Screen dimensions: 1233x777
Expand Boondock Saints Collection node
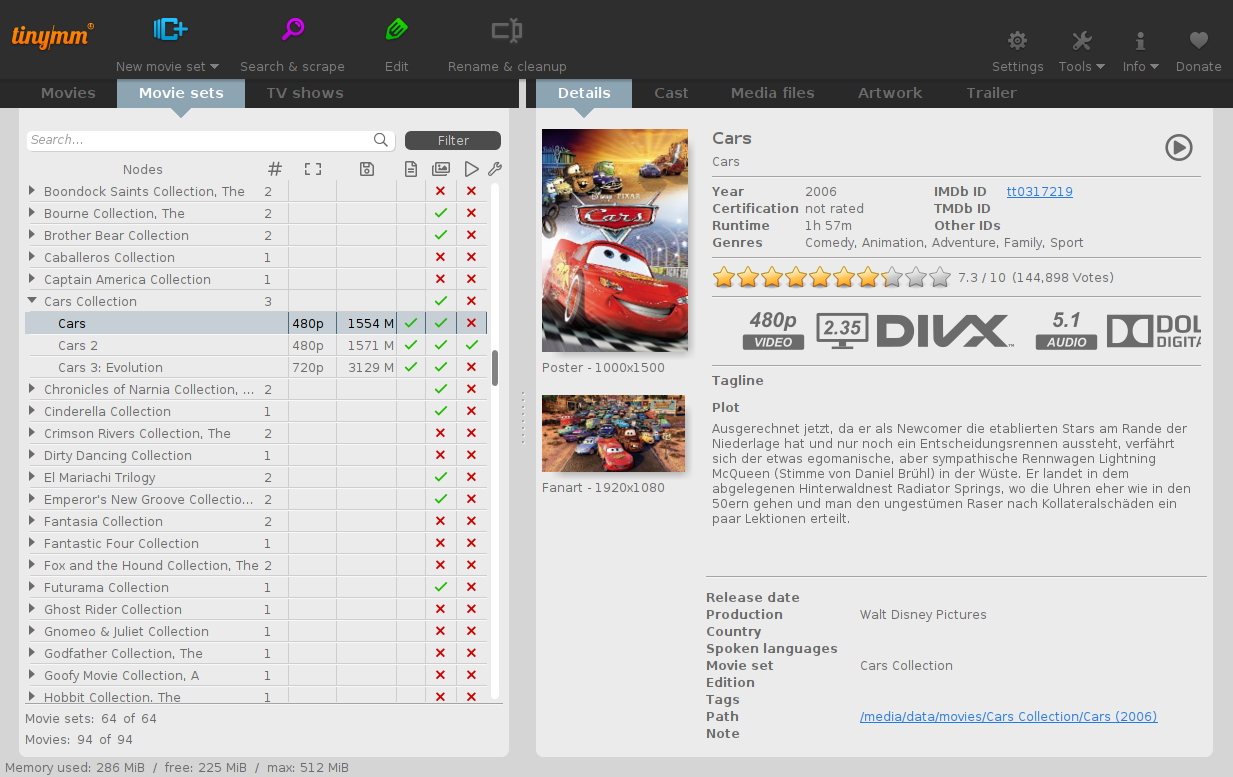coord(32,191)
